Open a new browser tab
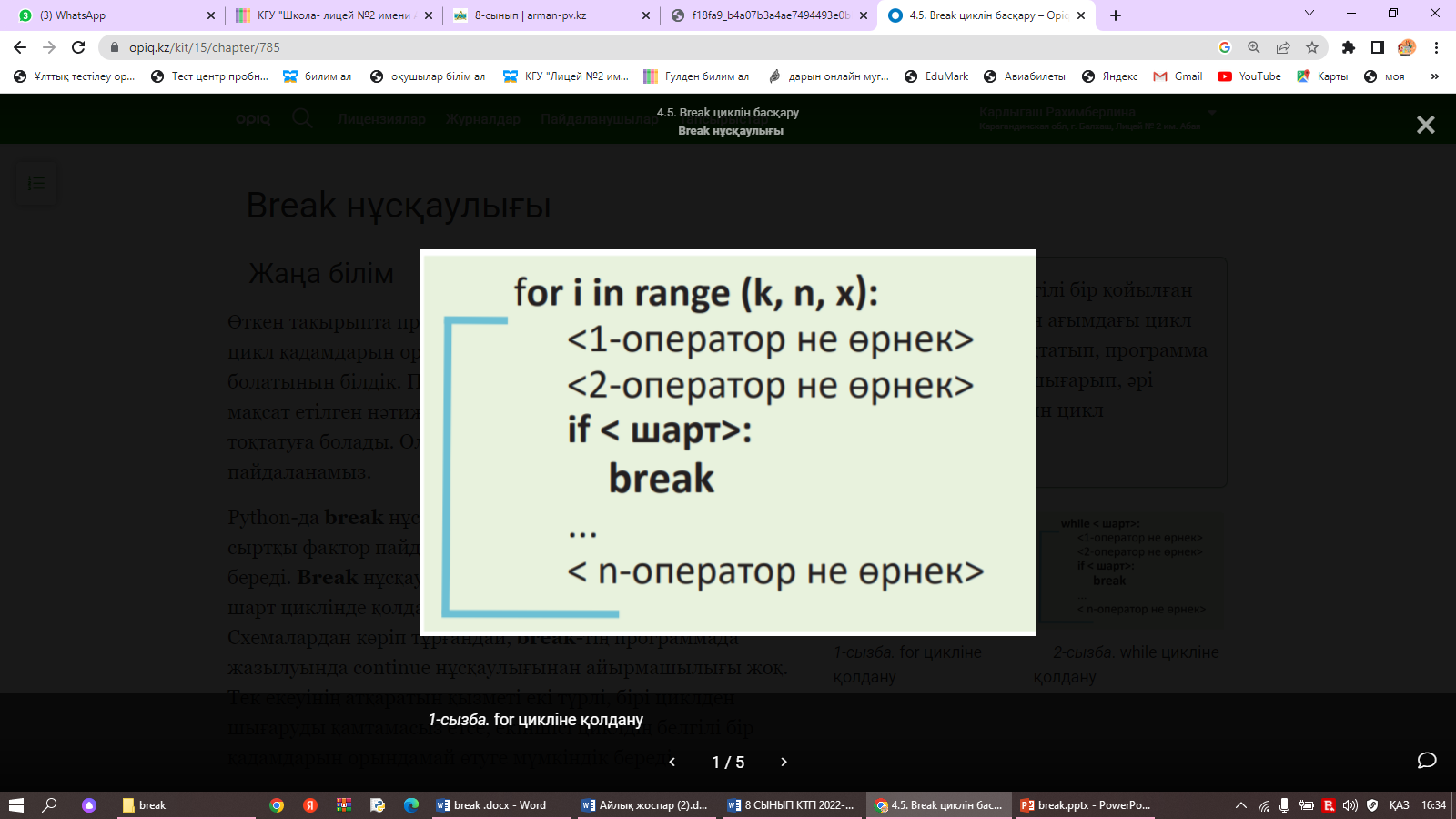This screenshot has height=819, width=1456. coord(1116,15)
